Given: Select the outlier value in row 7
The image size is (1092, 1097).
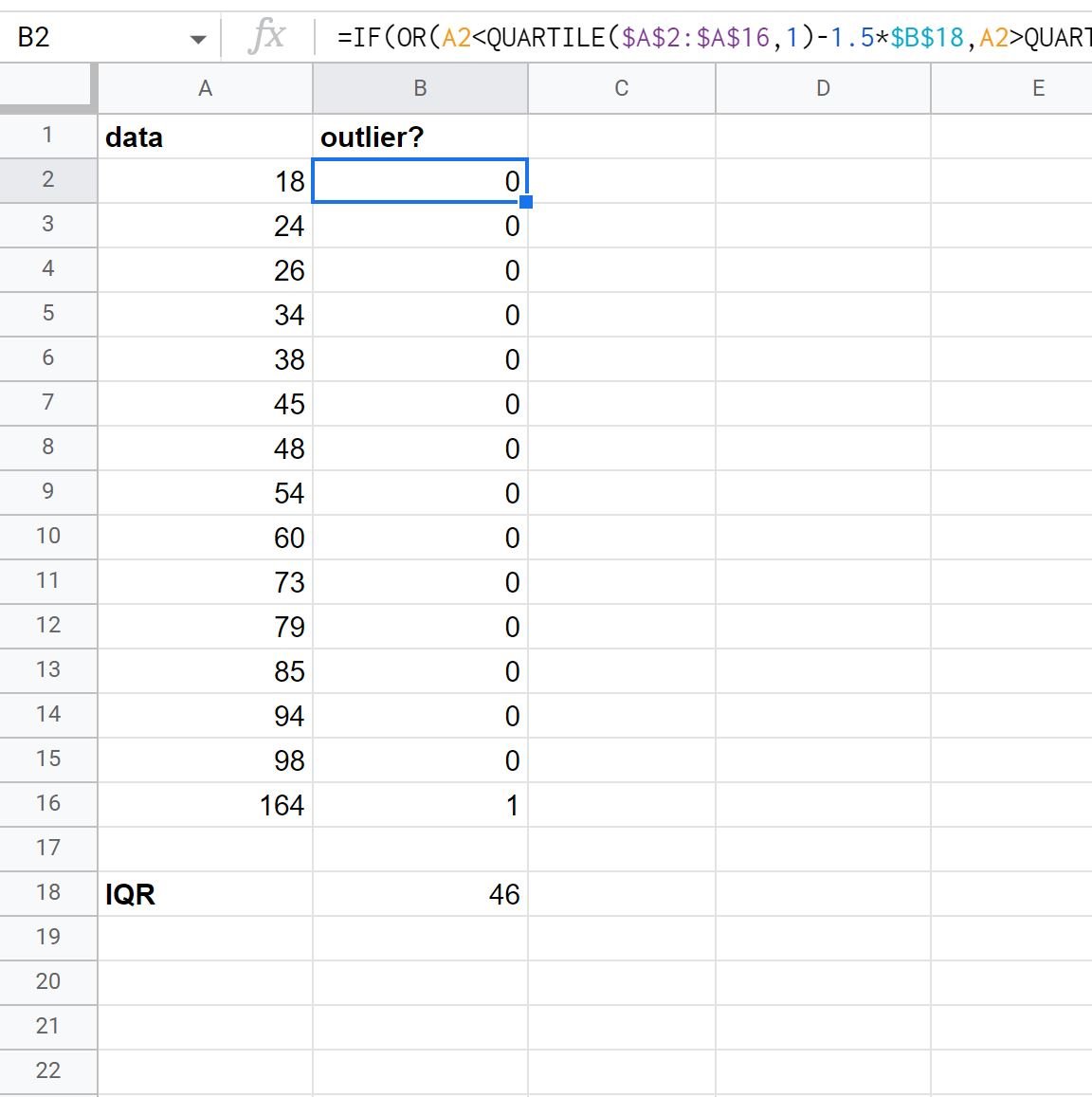Looking at the screenshot, I should click(x=420, y=404).
